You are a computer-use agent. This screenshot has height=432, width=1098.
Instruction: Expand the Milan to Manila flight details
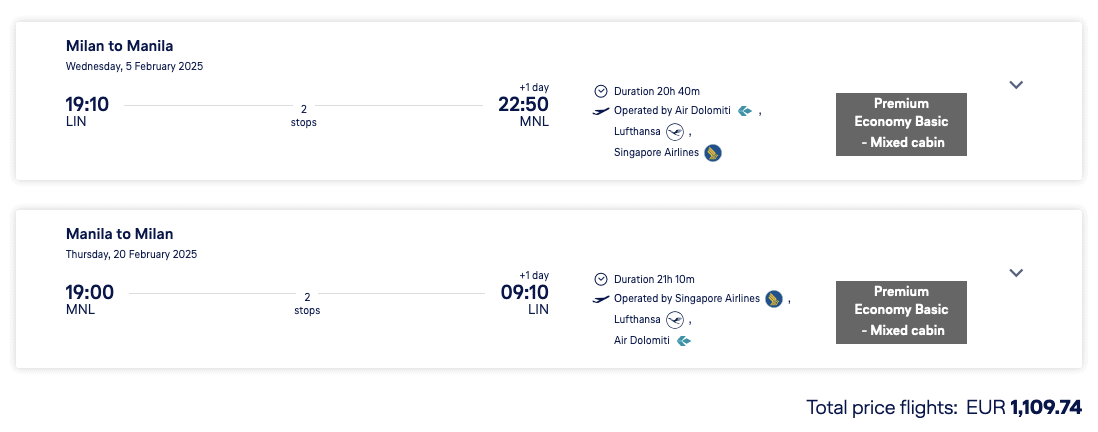pyautogui.click(x=1016, y=85)
